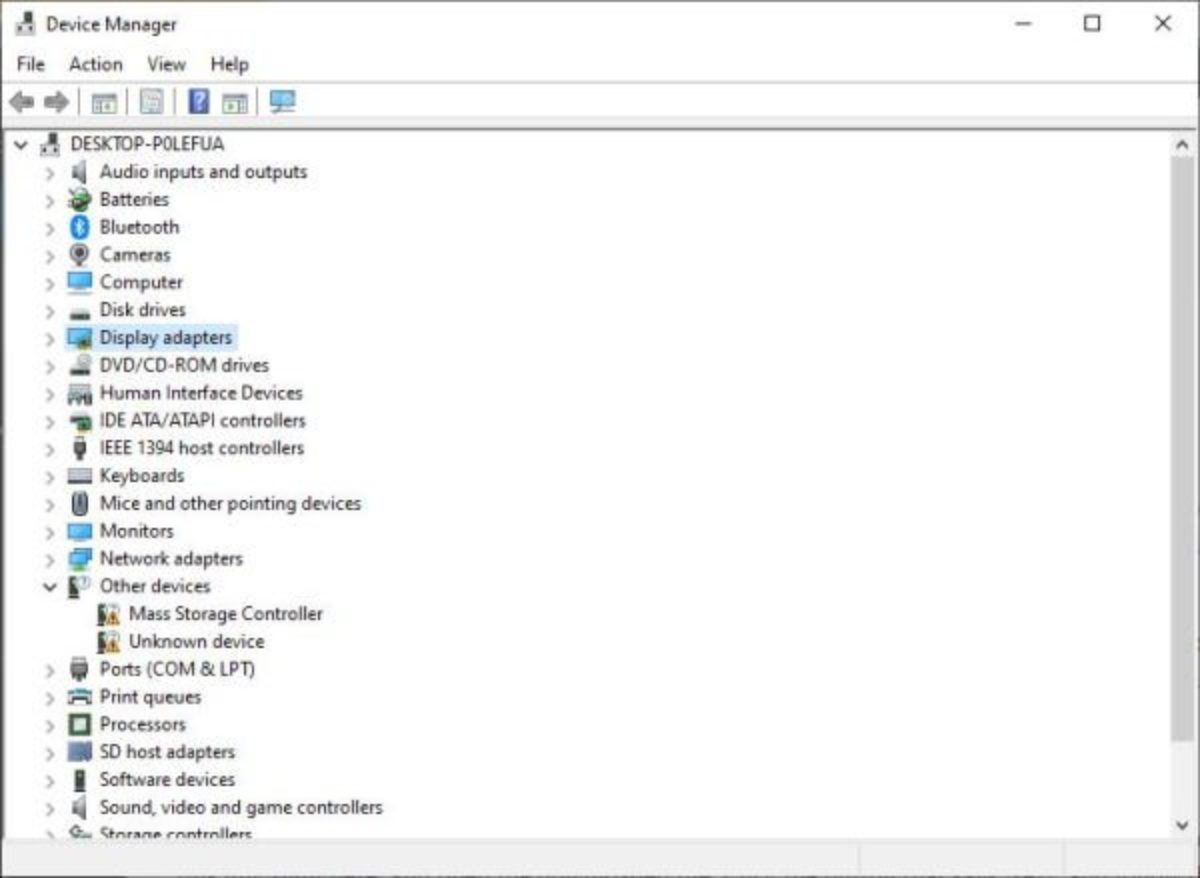Open the View menu
Viewport: 1200px width, 878px height.
click(x=166, y=64)
